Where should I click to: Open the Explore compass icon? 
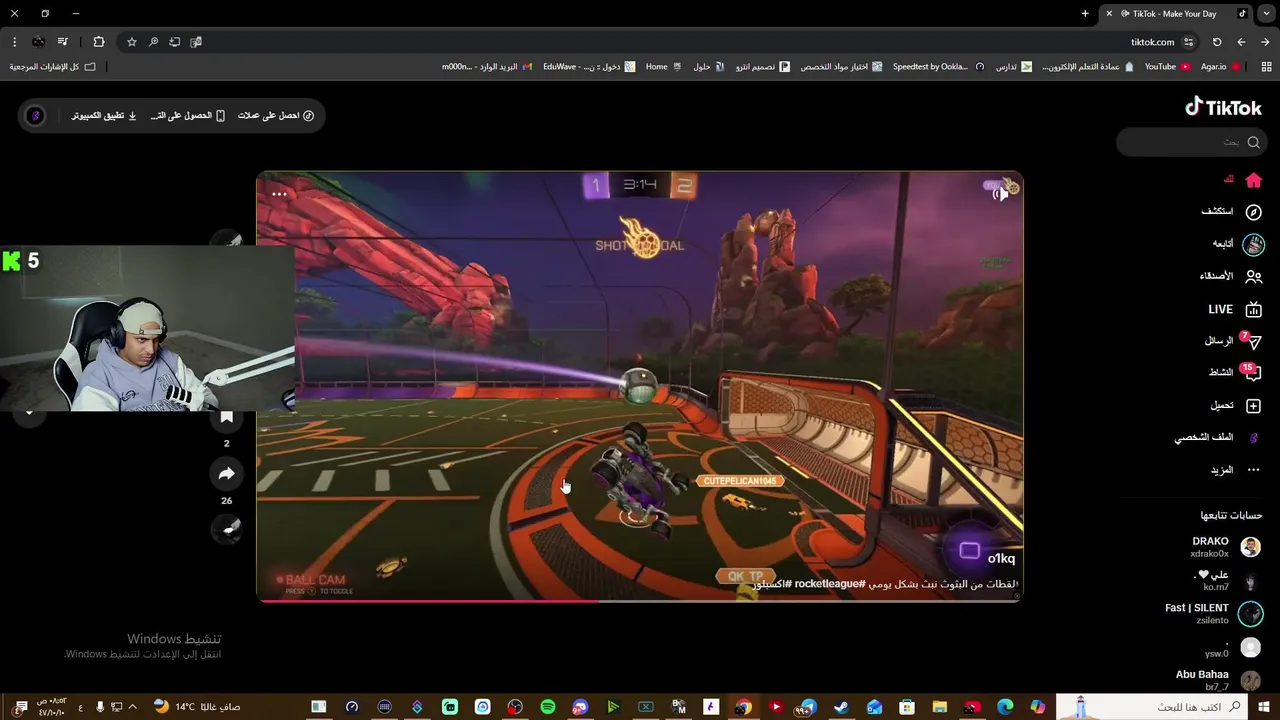click(1253, 212)
